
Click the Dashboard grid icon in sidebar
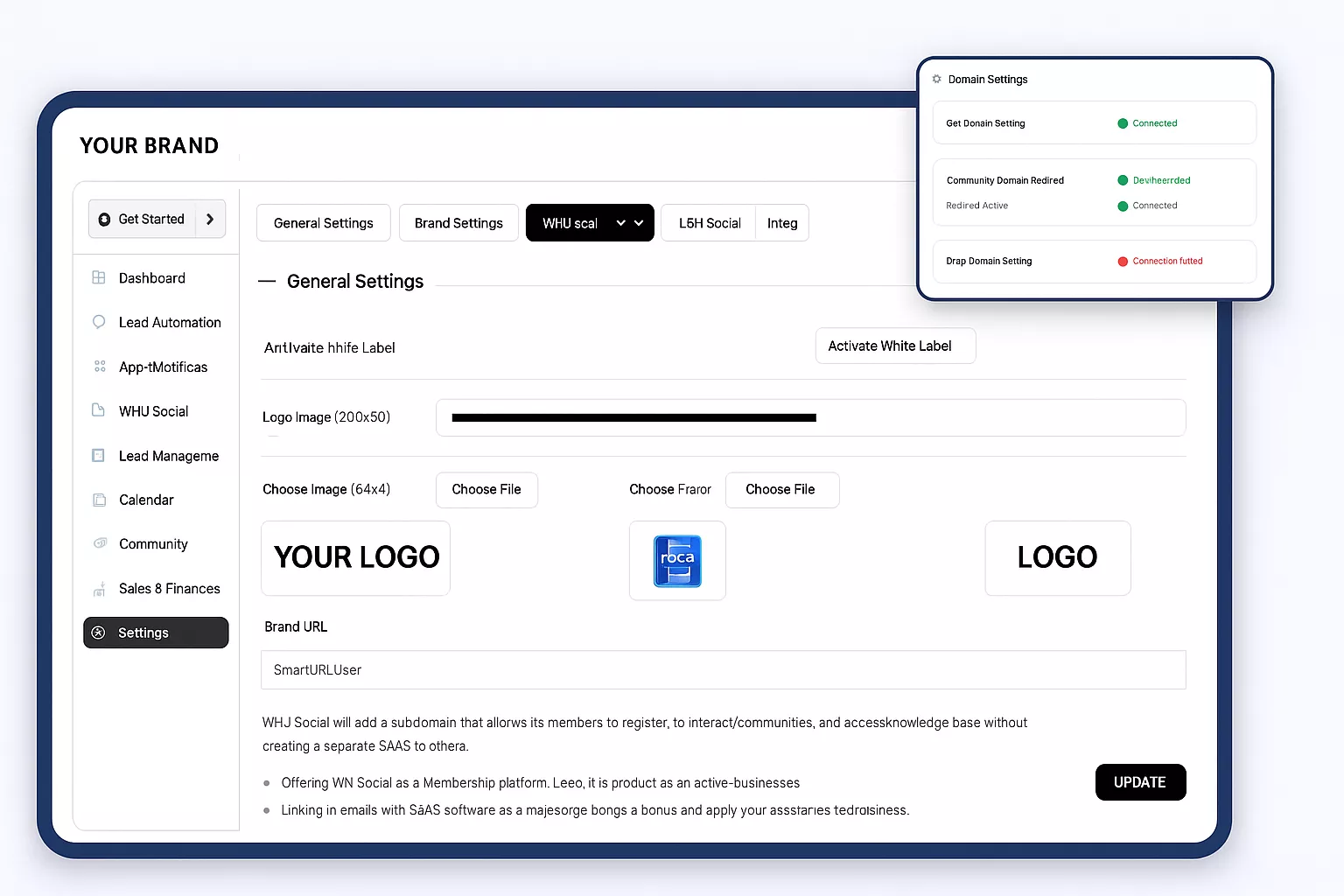[99, 277]
